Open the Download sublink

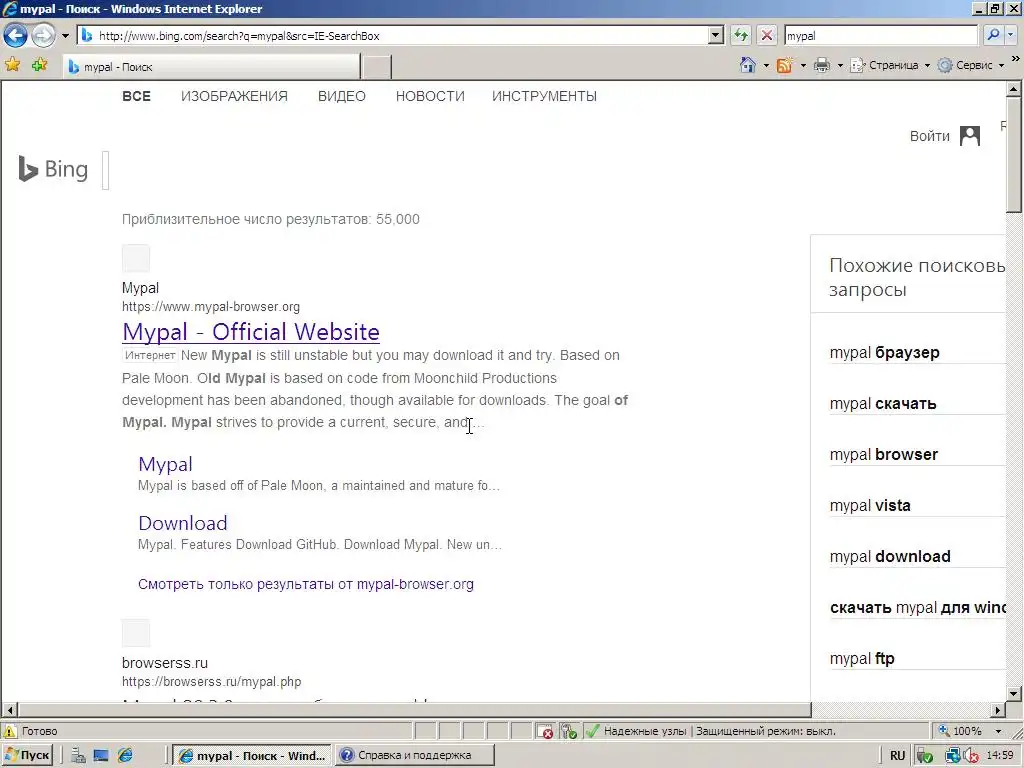(x=183, y=523)
